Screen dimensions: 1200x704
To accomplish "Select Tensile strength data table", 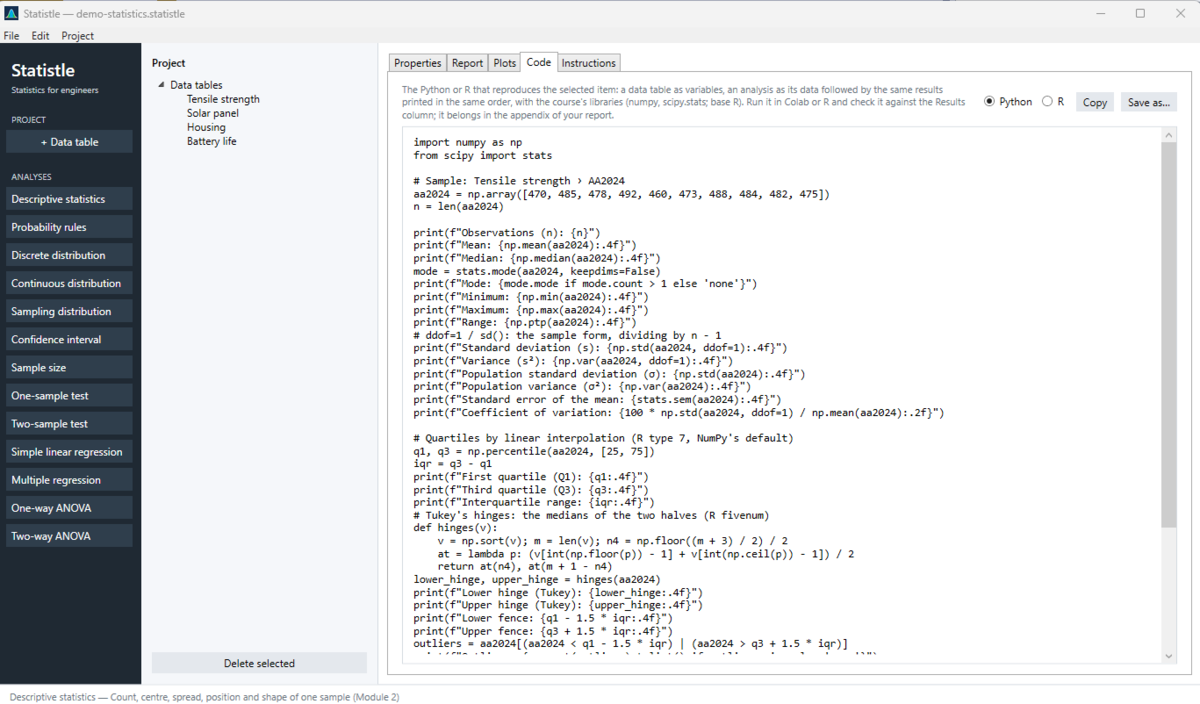I will [x=223, y=99].
